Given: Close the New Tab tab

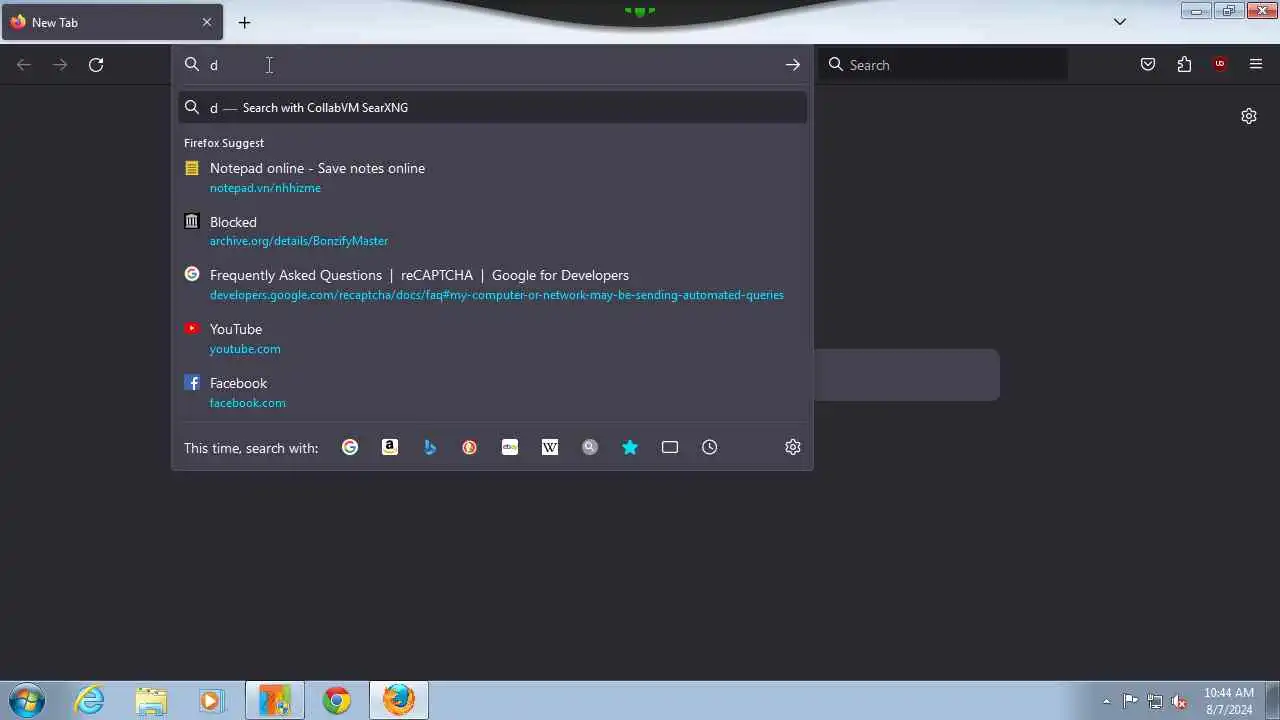Looking at the screenshot, I should 207,22.
